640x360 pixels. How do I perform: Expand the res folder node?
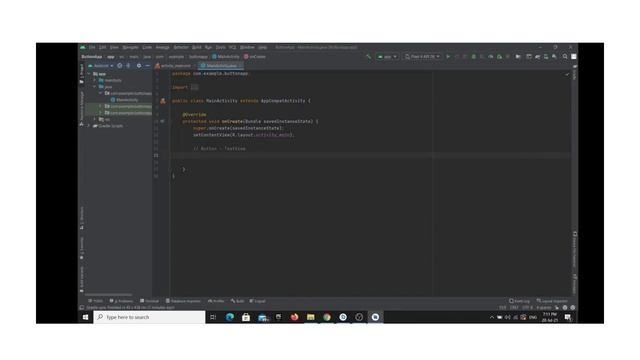[95, 120]
